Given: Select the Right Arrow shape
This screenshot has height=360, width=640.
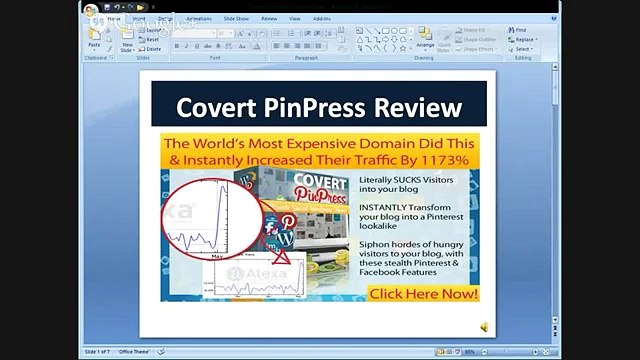Looking at the screenshot, I should point(385,40).
